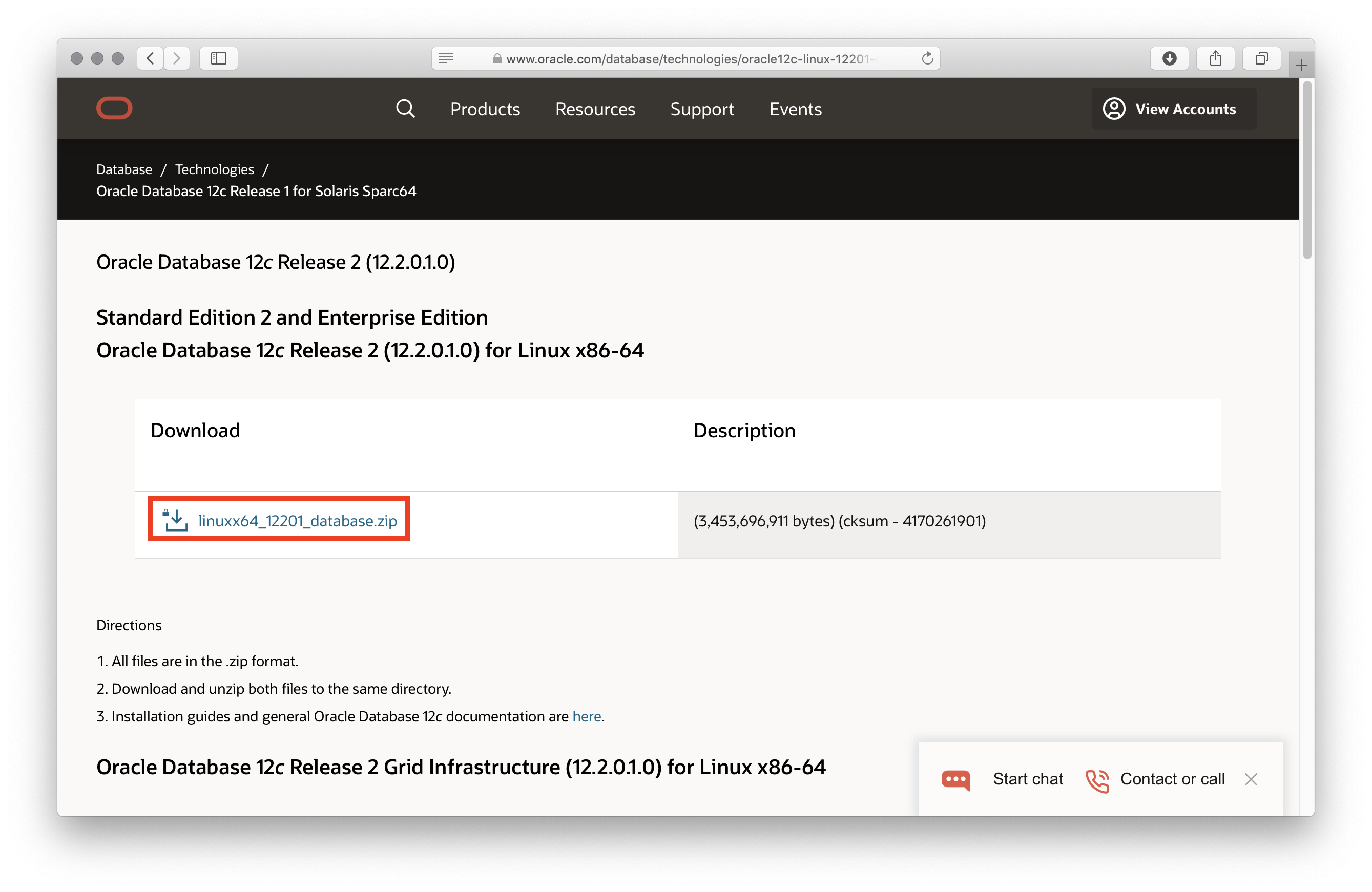Click the View Accounts button
Screen dimensions: 1372x892
pos(1174,109)
